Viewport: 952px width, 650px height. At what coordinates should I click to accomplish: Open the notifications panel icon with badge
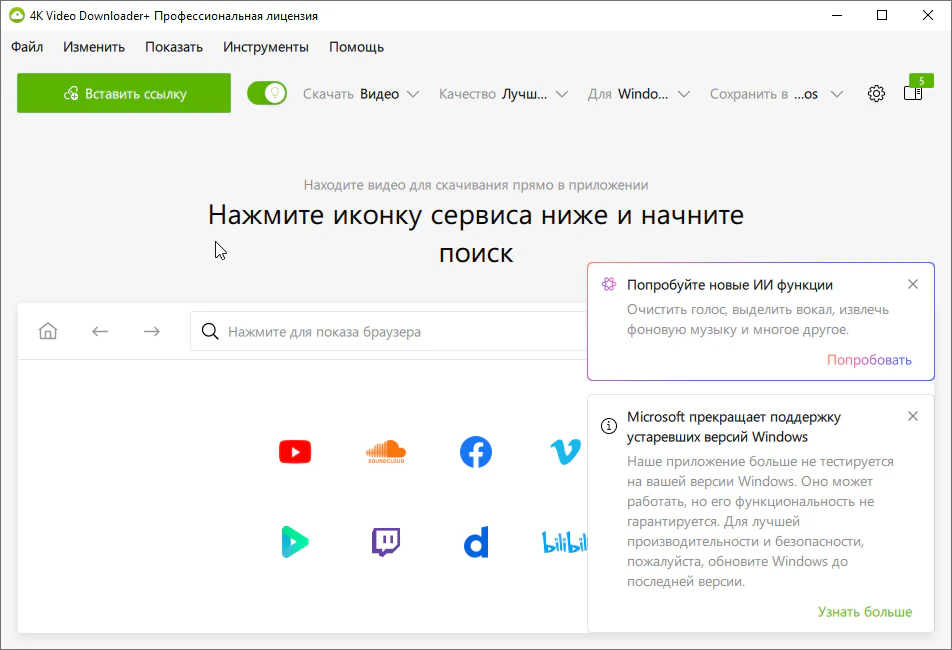913,93
